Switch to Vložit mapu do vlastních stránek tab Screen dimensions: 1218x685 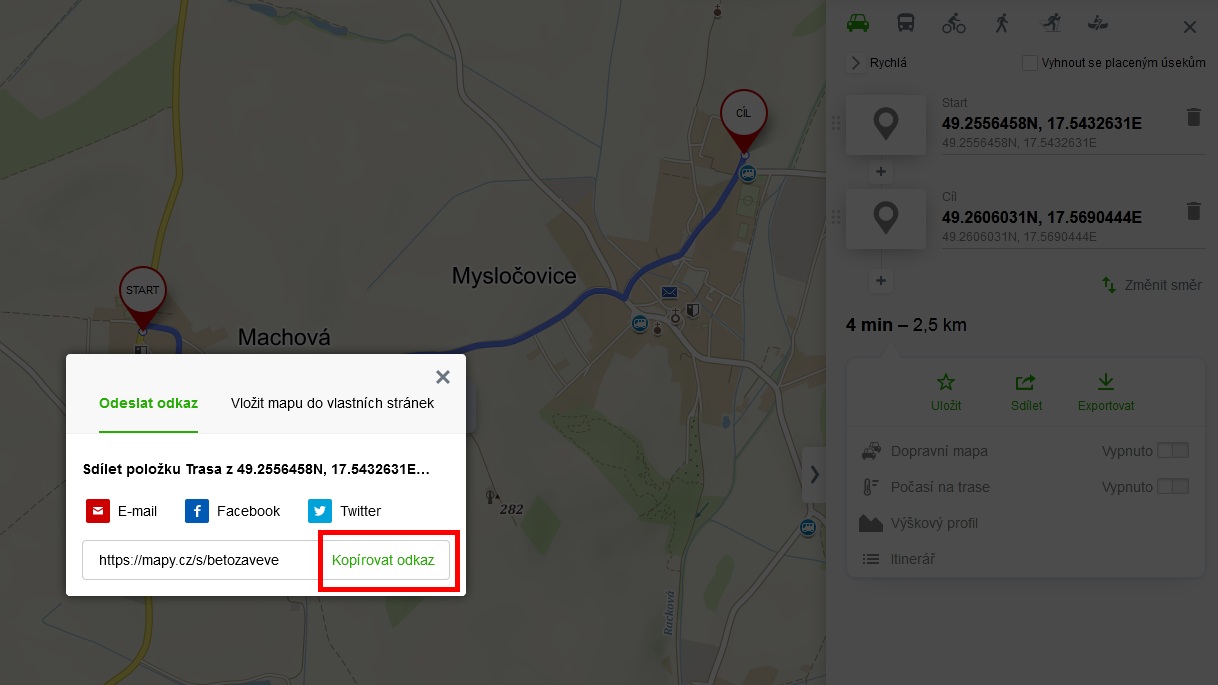coord(332,403)
